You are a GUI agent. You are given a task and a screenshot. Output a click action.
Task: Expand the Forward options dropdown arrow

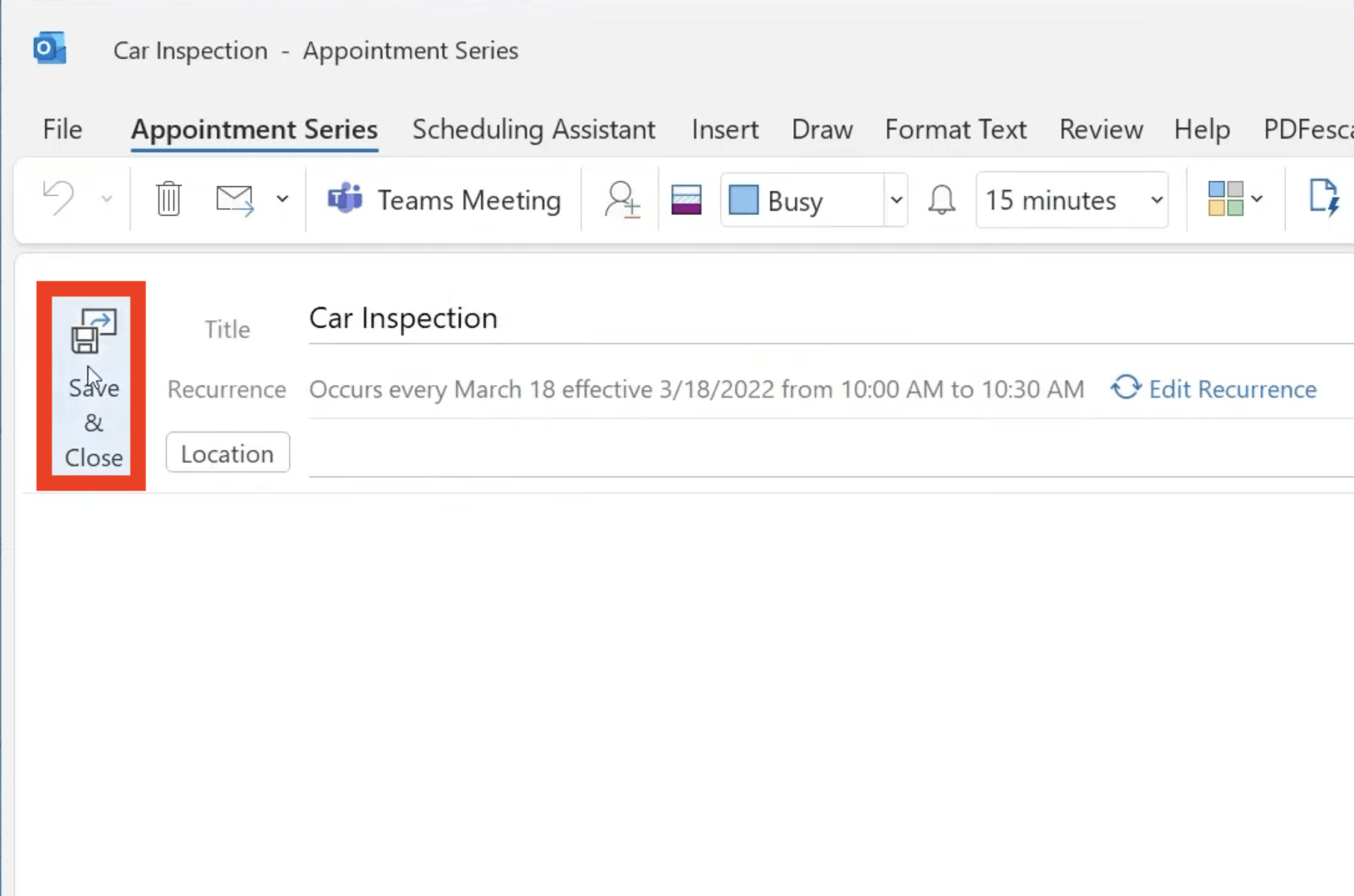pyautogui.click(x=282, y=199)
